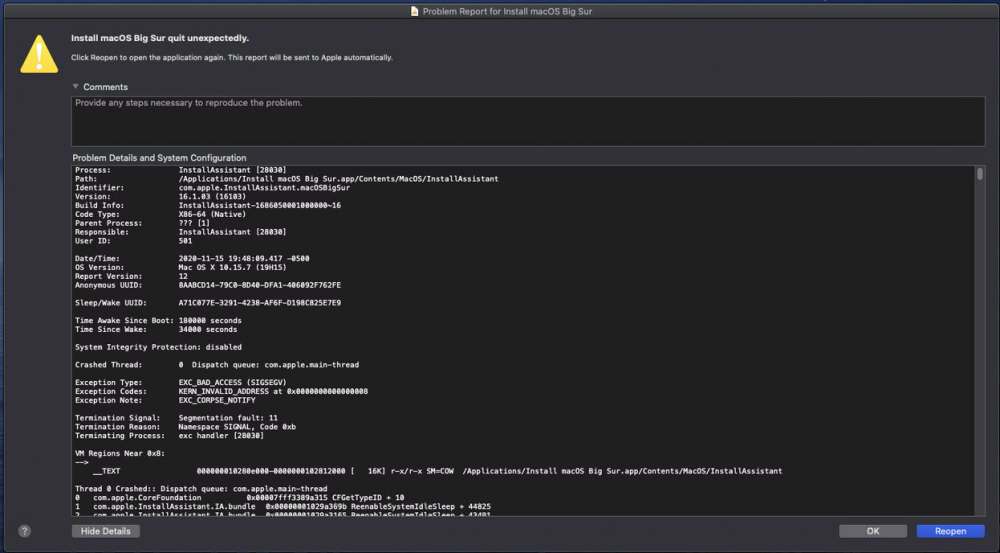1000x553 pixels.
Task: Click identifier com.apple.InstallAssistant.macOSBigSur
Action: (x=264, y=188)
